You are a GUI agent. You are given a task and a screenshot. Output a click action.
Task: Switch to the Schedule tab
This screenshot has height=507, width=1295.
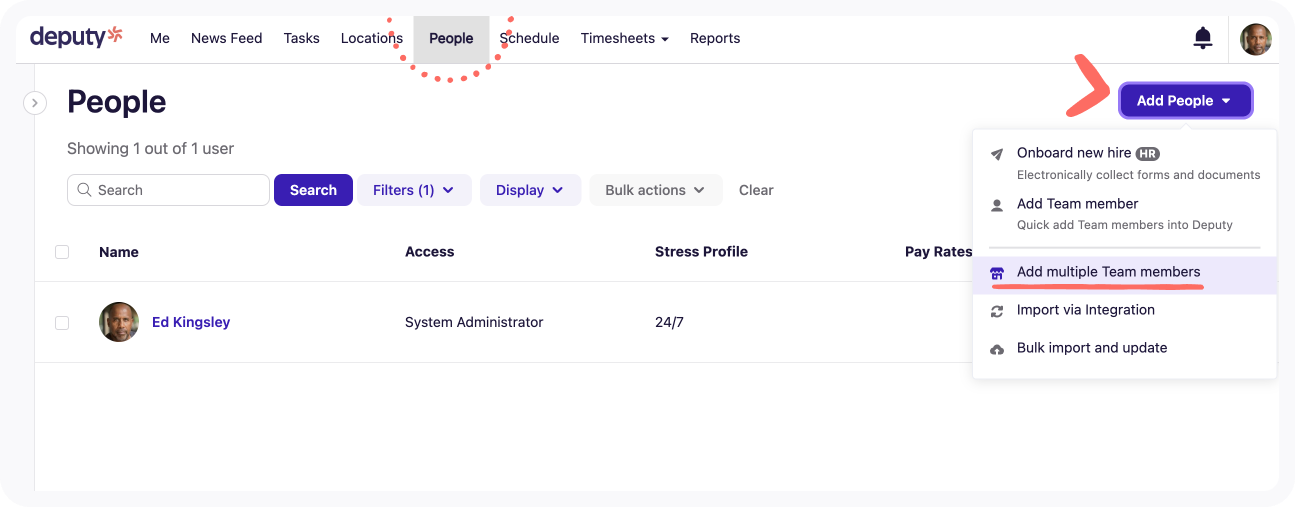tap(529, 38)
